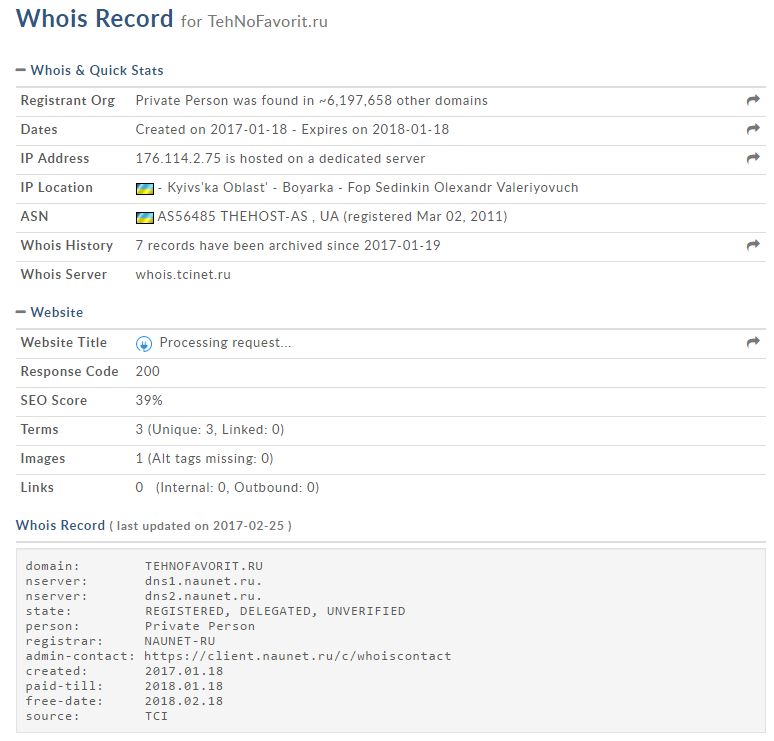Click the 176.114.2.75 IP address text
This screenshot has height=741, width=774.
point(178,158)
